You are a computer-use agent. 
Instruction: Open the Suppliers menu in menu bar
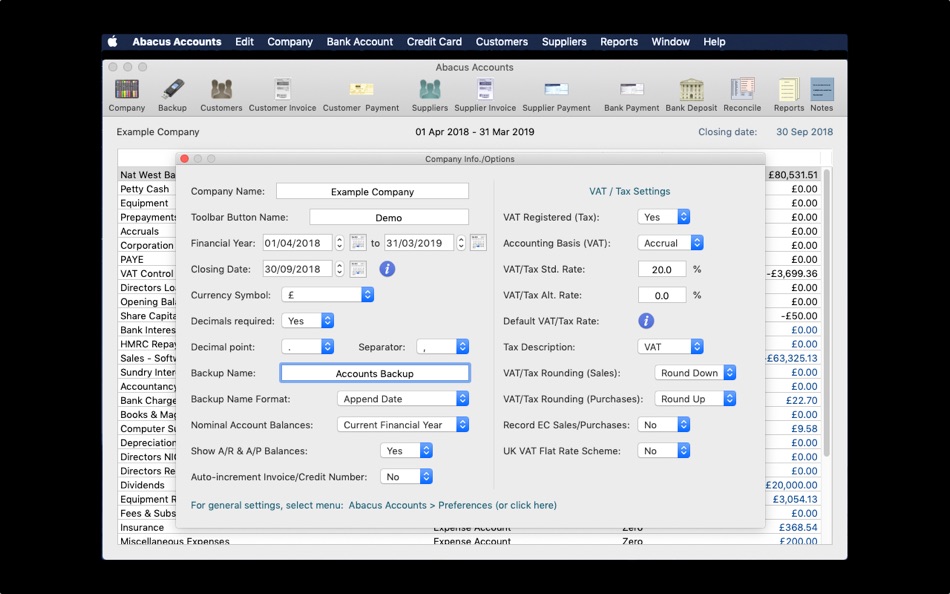point(564,42)
